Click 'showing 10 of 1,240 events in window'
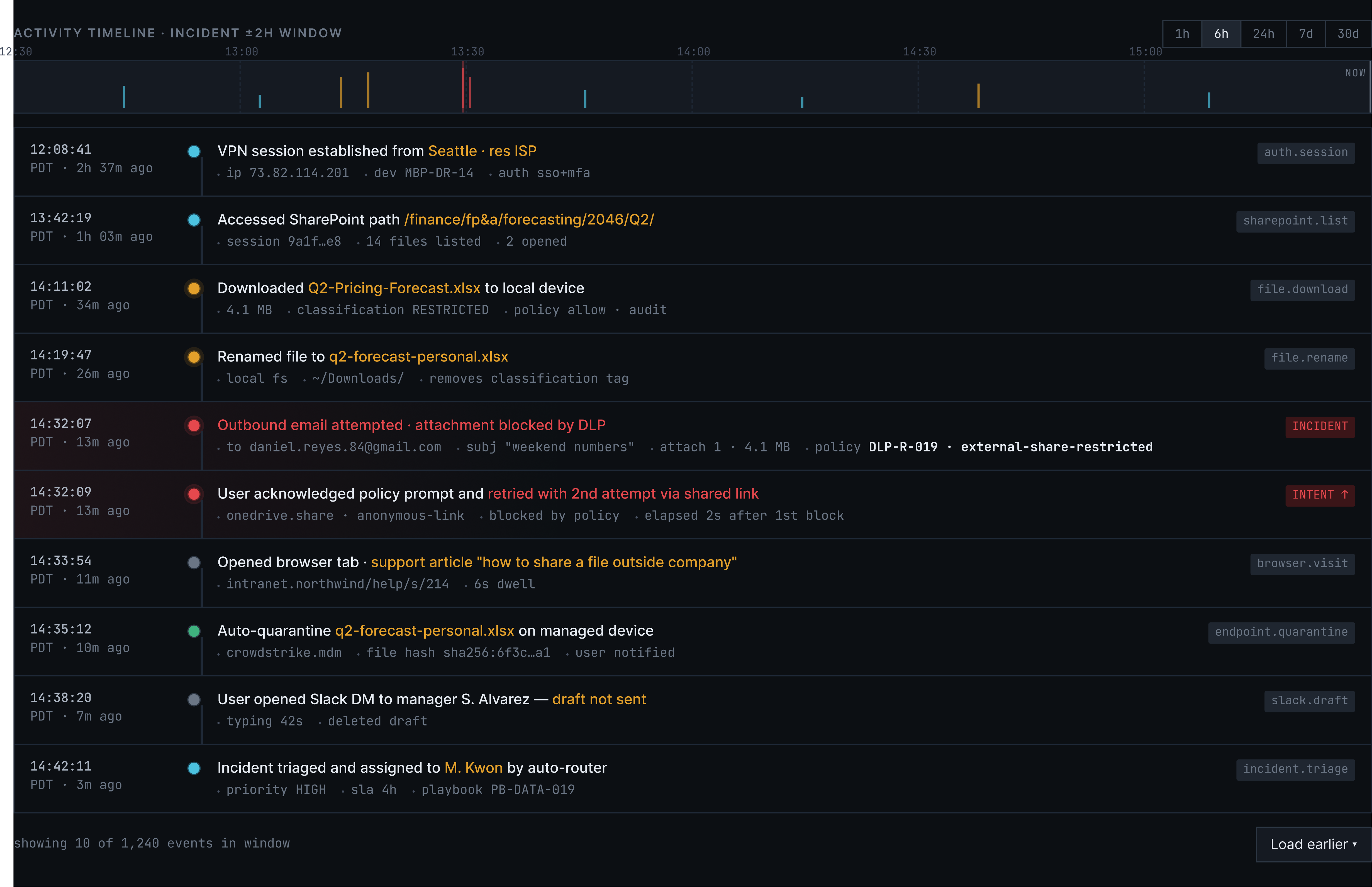Screen dimensions: 1372x887 (x=152, y=844)
